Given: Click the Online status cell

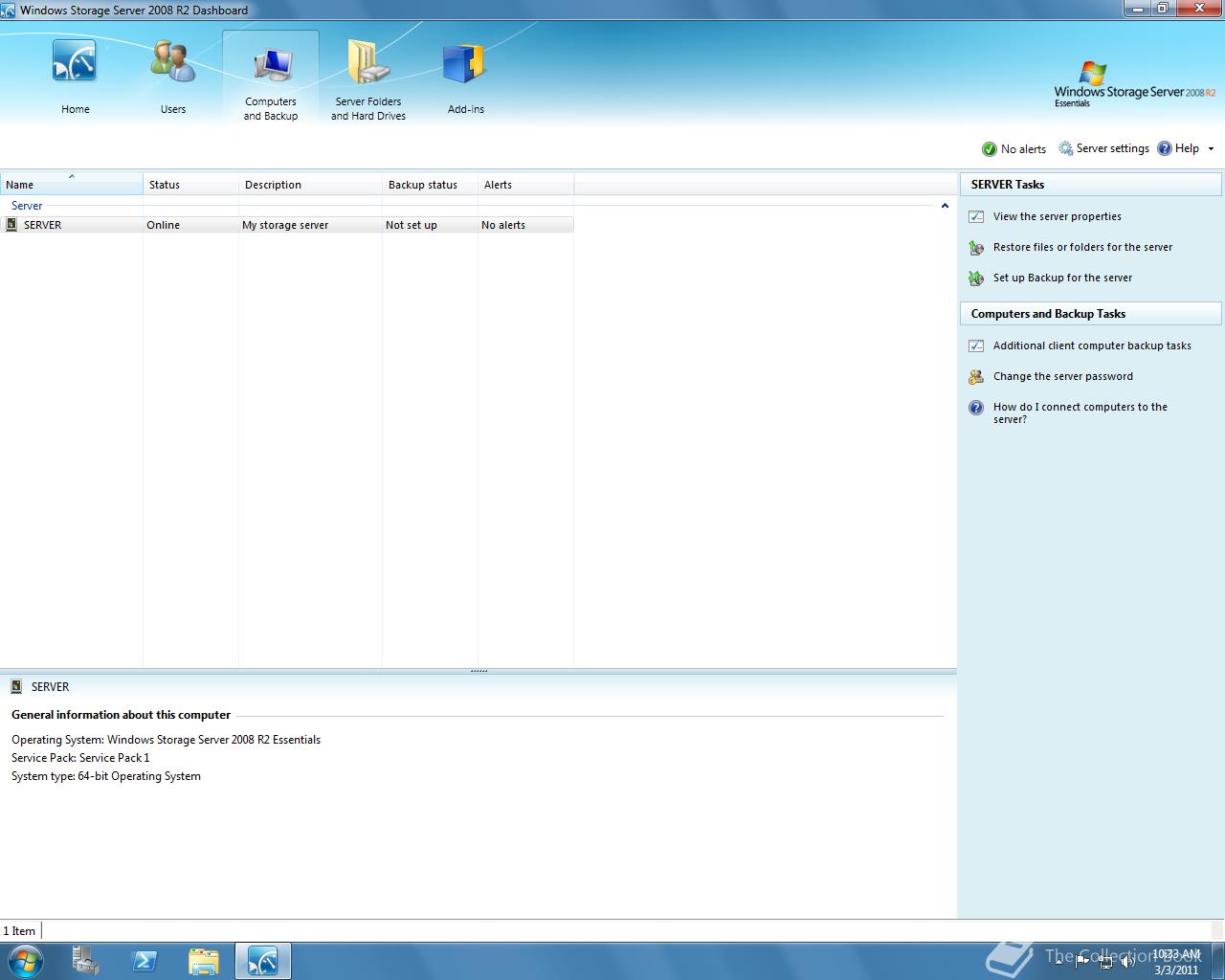Looking at the screenshot, I should (x=164, y=225).
